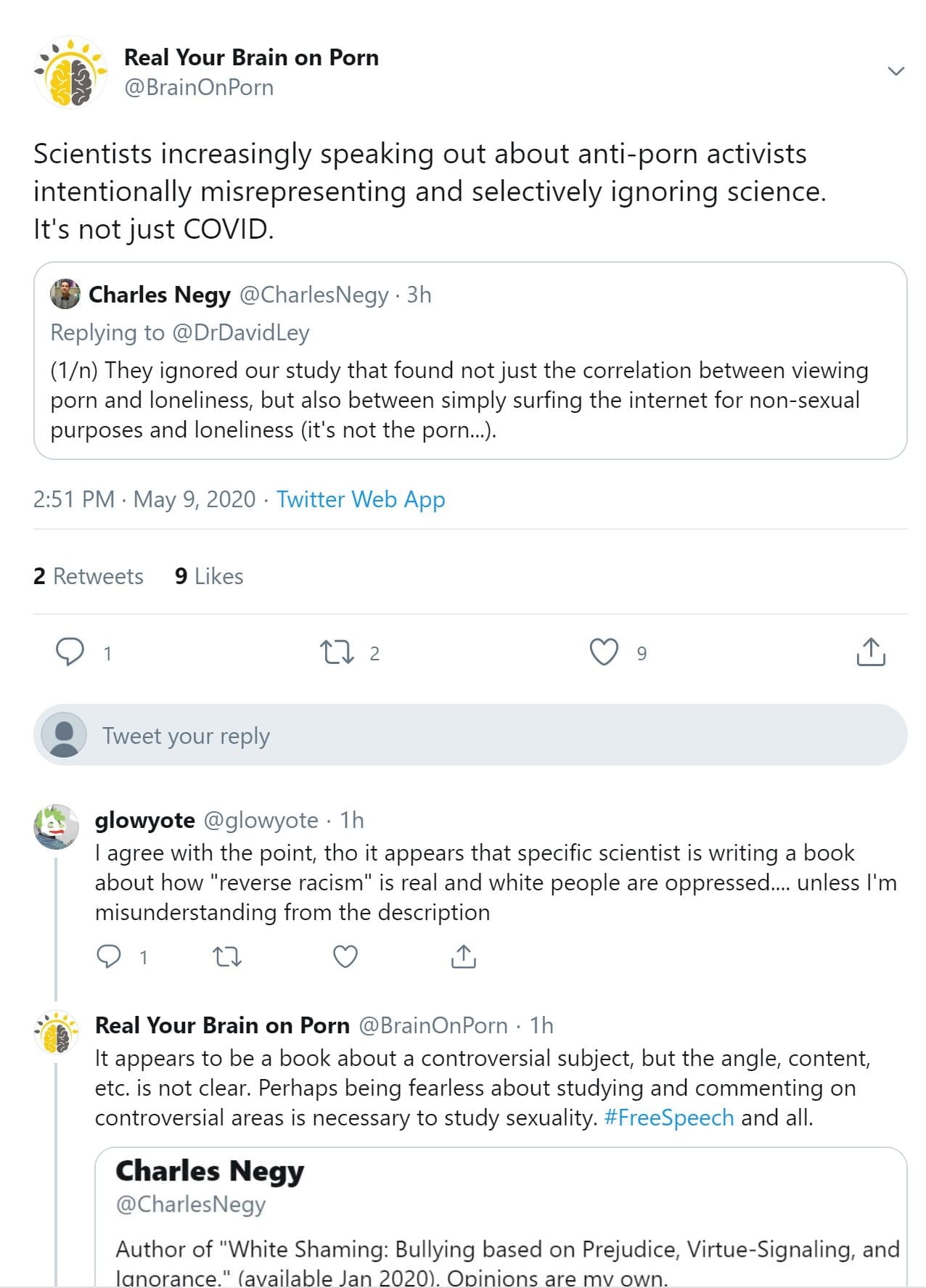Screen dimensions: 926x1288
Task: Click the Twitter Web App link
Action: pos(361,499)
